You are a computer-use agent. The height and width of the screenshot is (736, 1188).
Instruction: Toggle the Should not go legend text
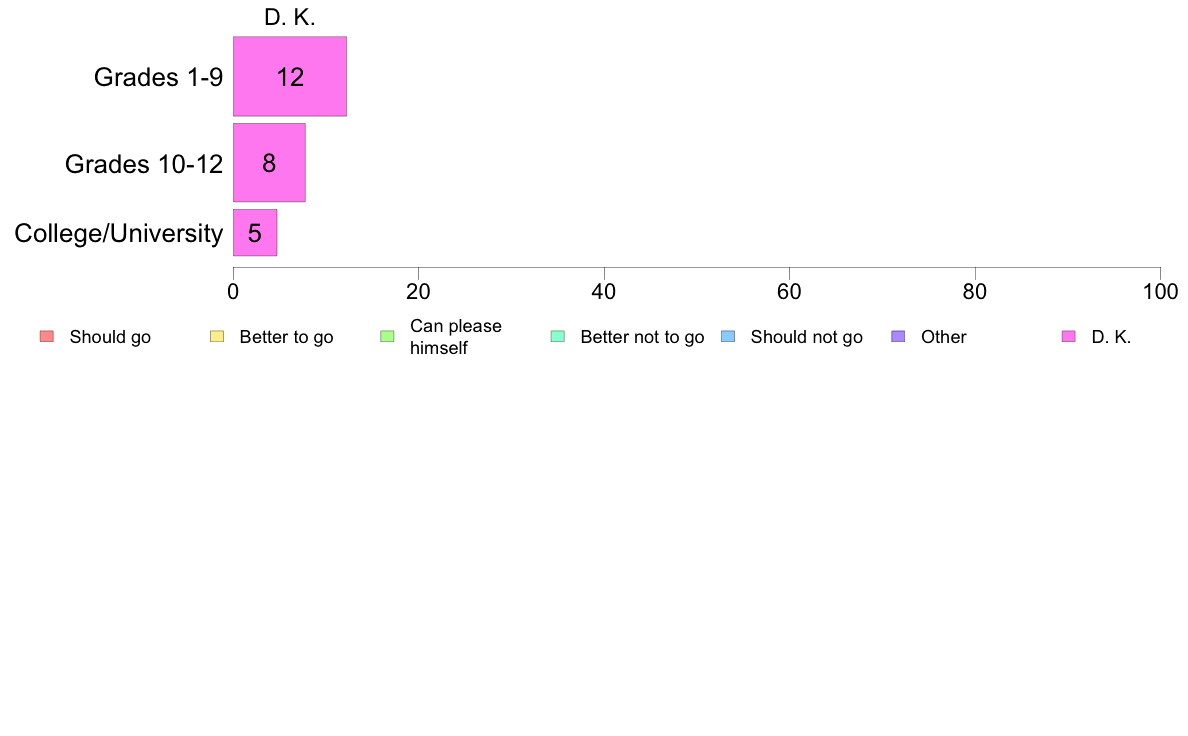(x=806, y=337)
